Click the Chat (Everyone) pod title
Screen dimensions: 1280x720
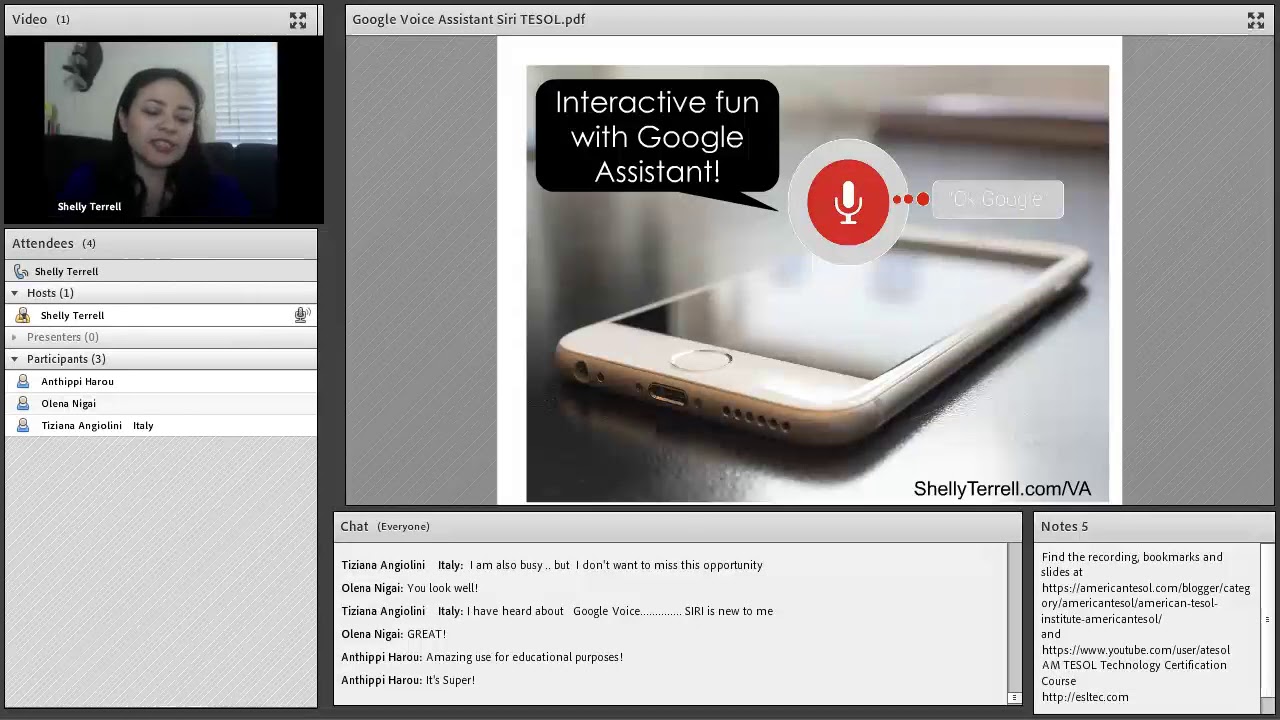tap(385, 526)
